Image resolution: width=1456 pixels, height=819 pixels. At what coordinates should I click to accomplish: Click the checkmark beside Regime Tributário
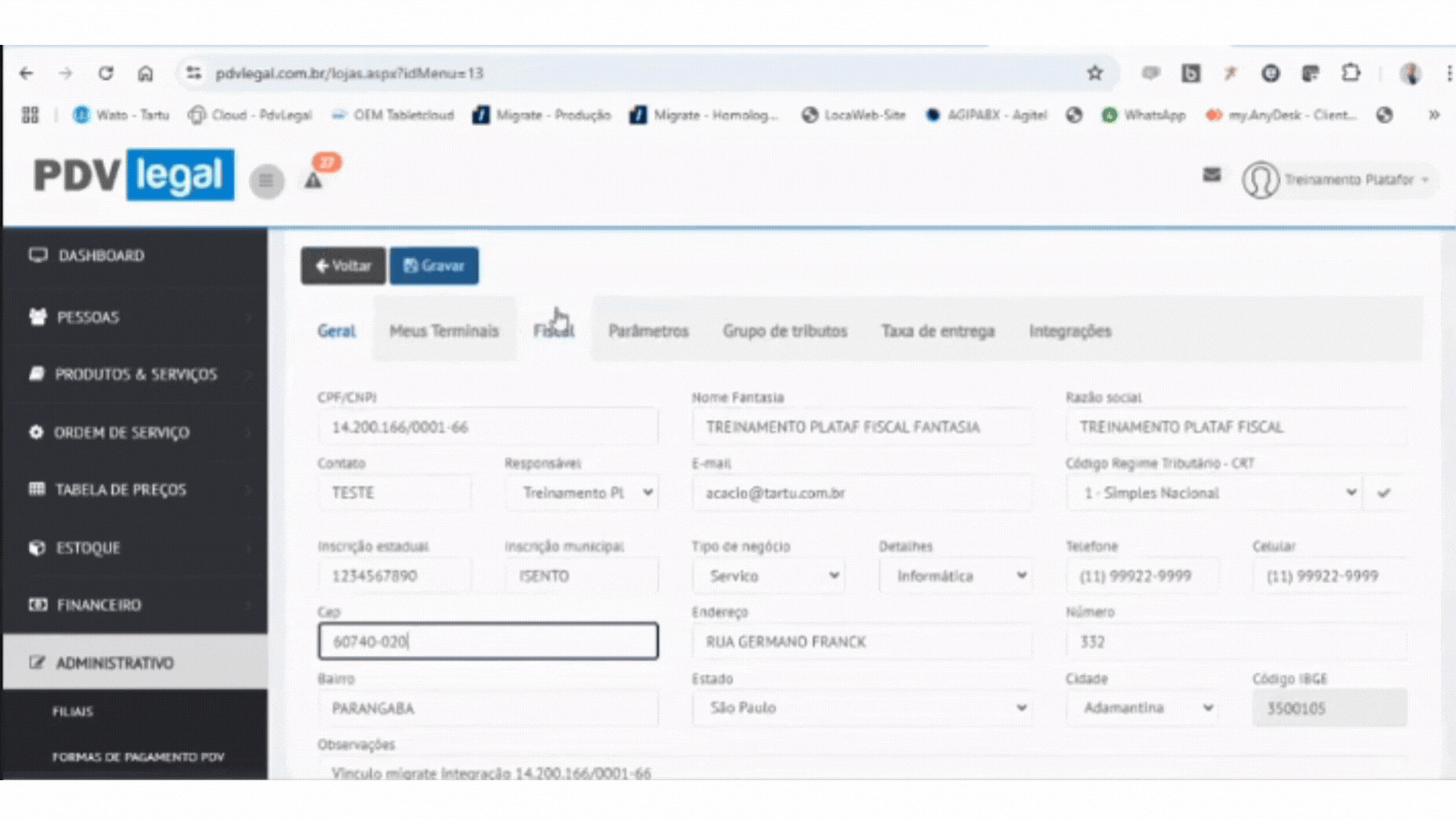[x=1384, y=493]
